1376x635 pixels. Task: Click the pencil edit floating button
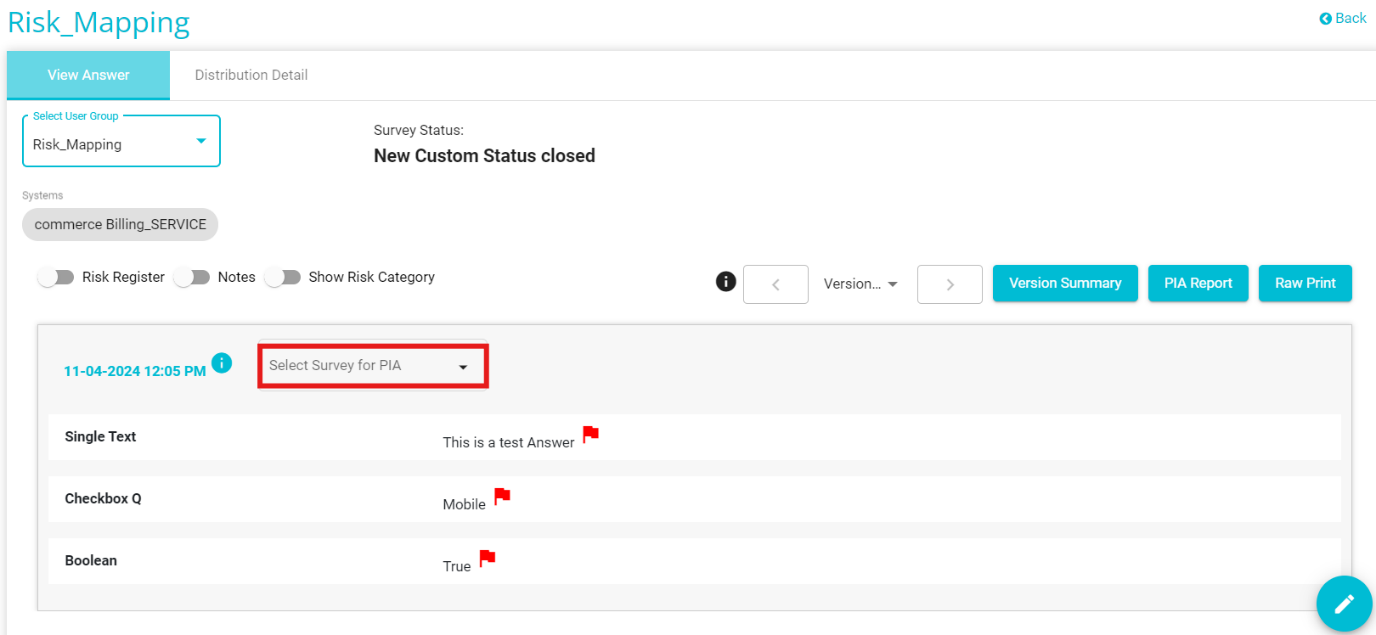[x=1344, y=604]
